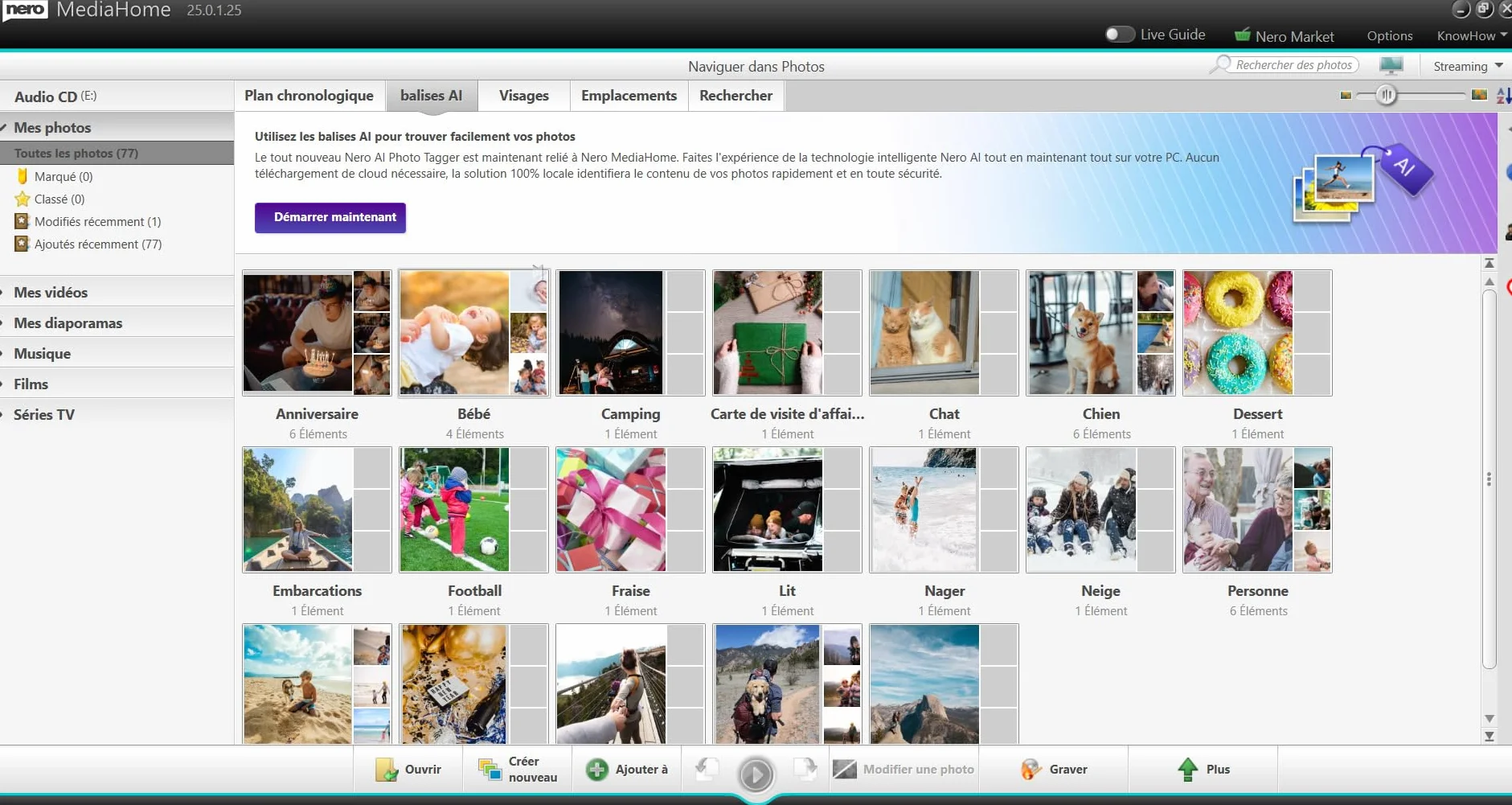1512x805 pixels.
Task: Select the balises AI tab
Action: point(431,96)
